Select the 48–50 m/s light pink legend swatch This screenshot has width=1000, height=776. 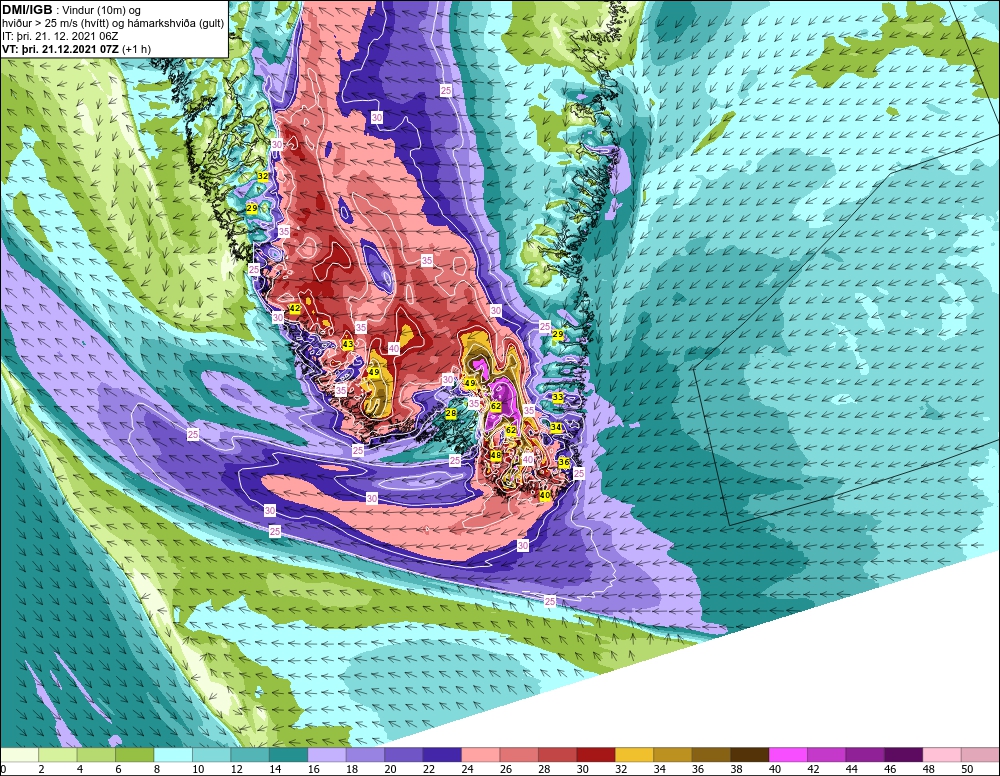(x=941, y=755)
